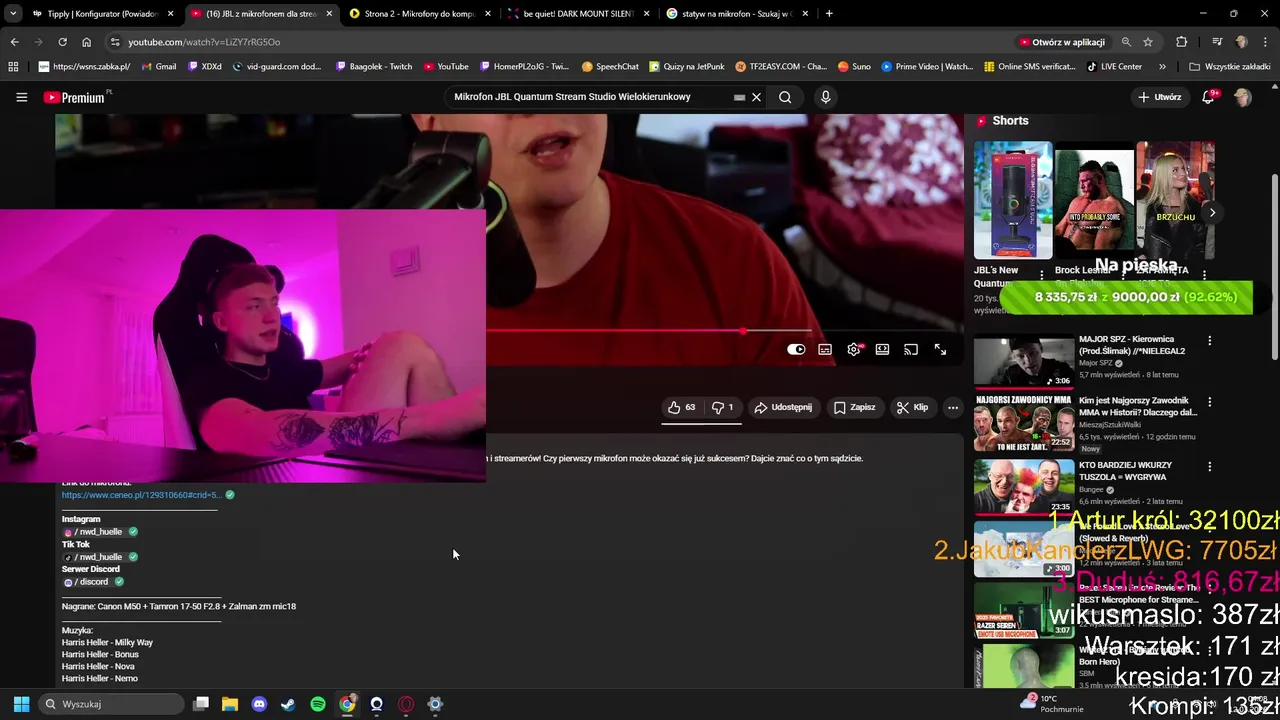The width and height of the screenshot is (1280, 720).
Task: Open JBL's New Quantum short
Action: click(1013, 200)
